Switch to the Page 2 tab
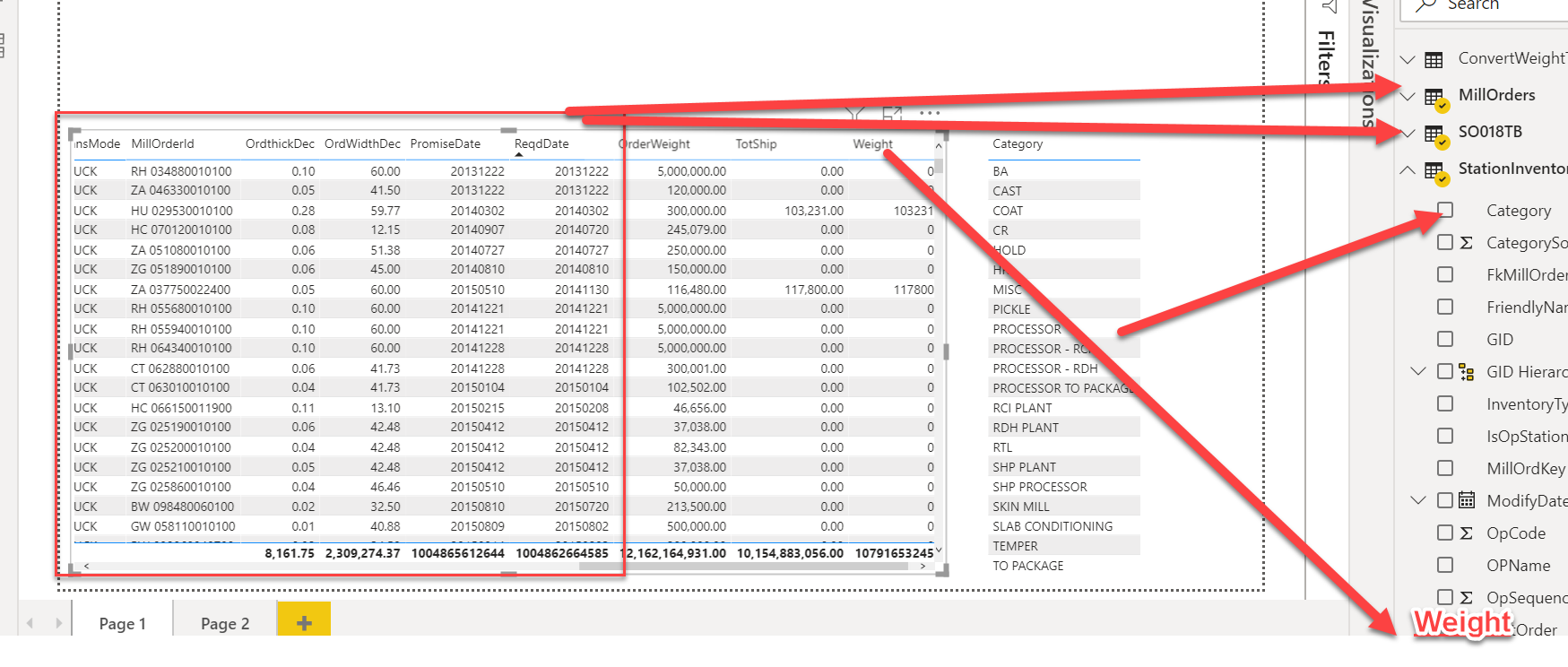Image resolution: width=1568 pixels, height=667 pixels. pos(225,623)
